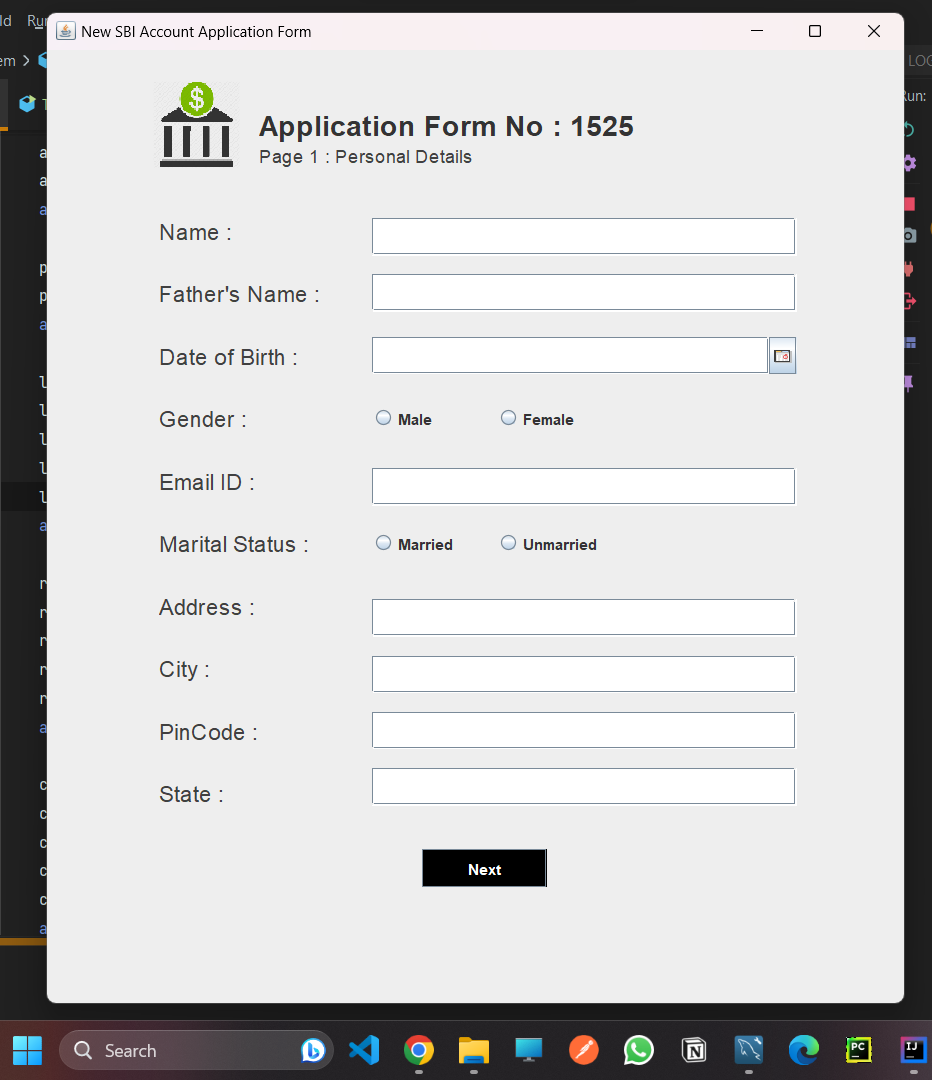
Task: Click the Java icon in the title bar
Action: [65, 31]
